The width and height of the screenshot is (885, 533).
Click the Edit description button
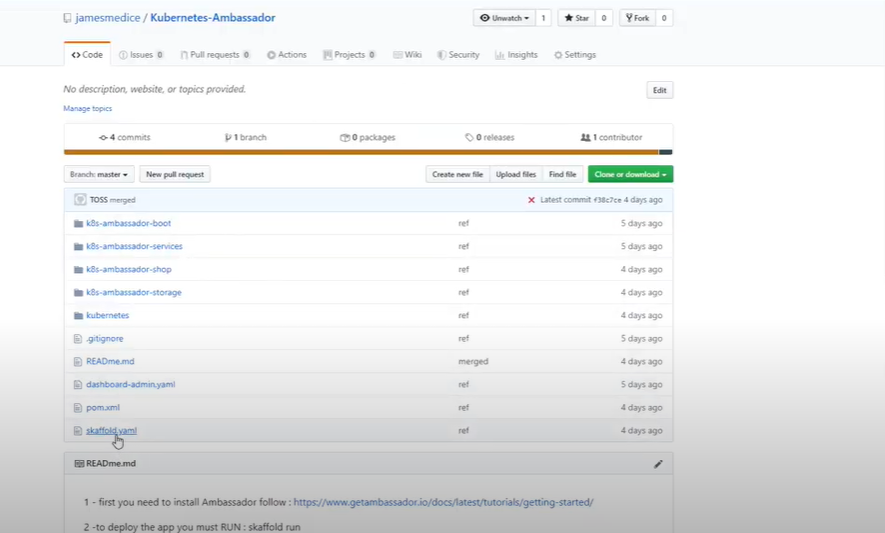660,90
